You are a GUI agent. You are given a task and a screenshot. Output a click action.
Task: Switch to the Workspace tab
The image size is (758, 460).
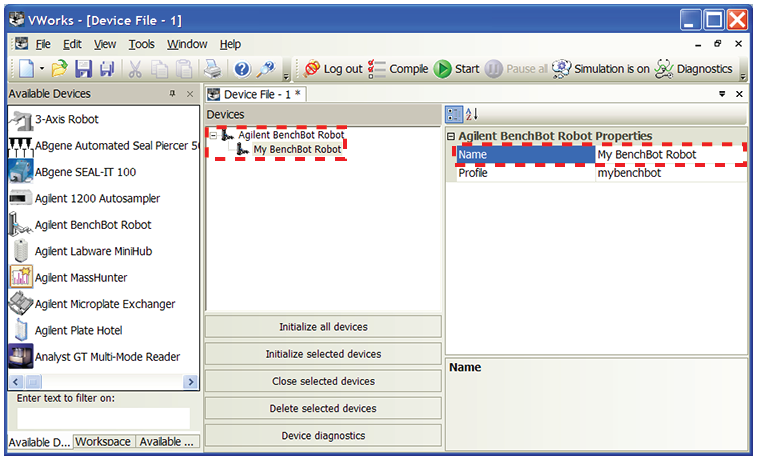(x=103, y=442)
